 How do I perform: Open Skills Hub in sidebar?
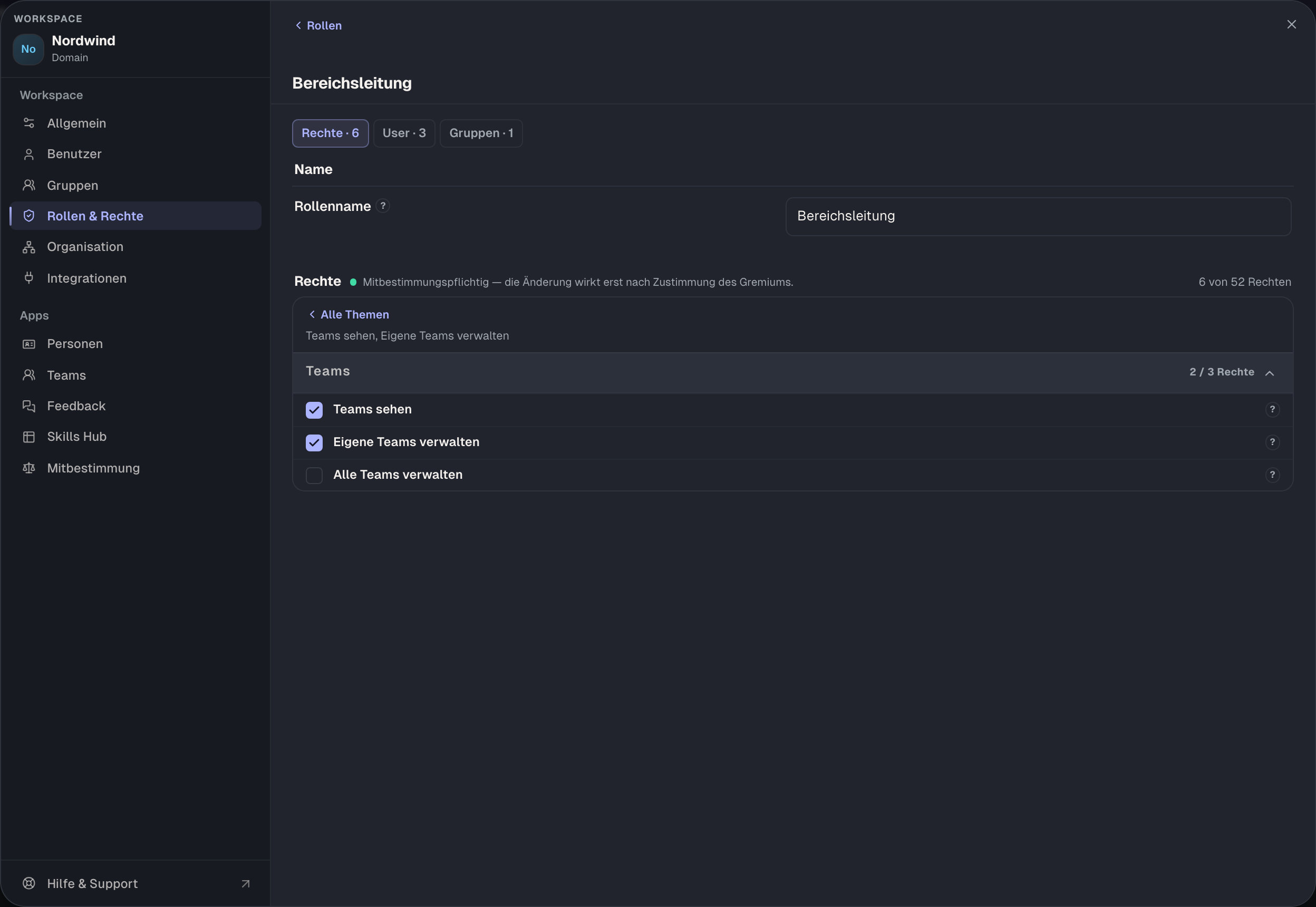(135, 437)
